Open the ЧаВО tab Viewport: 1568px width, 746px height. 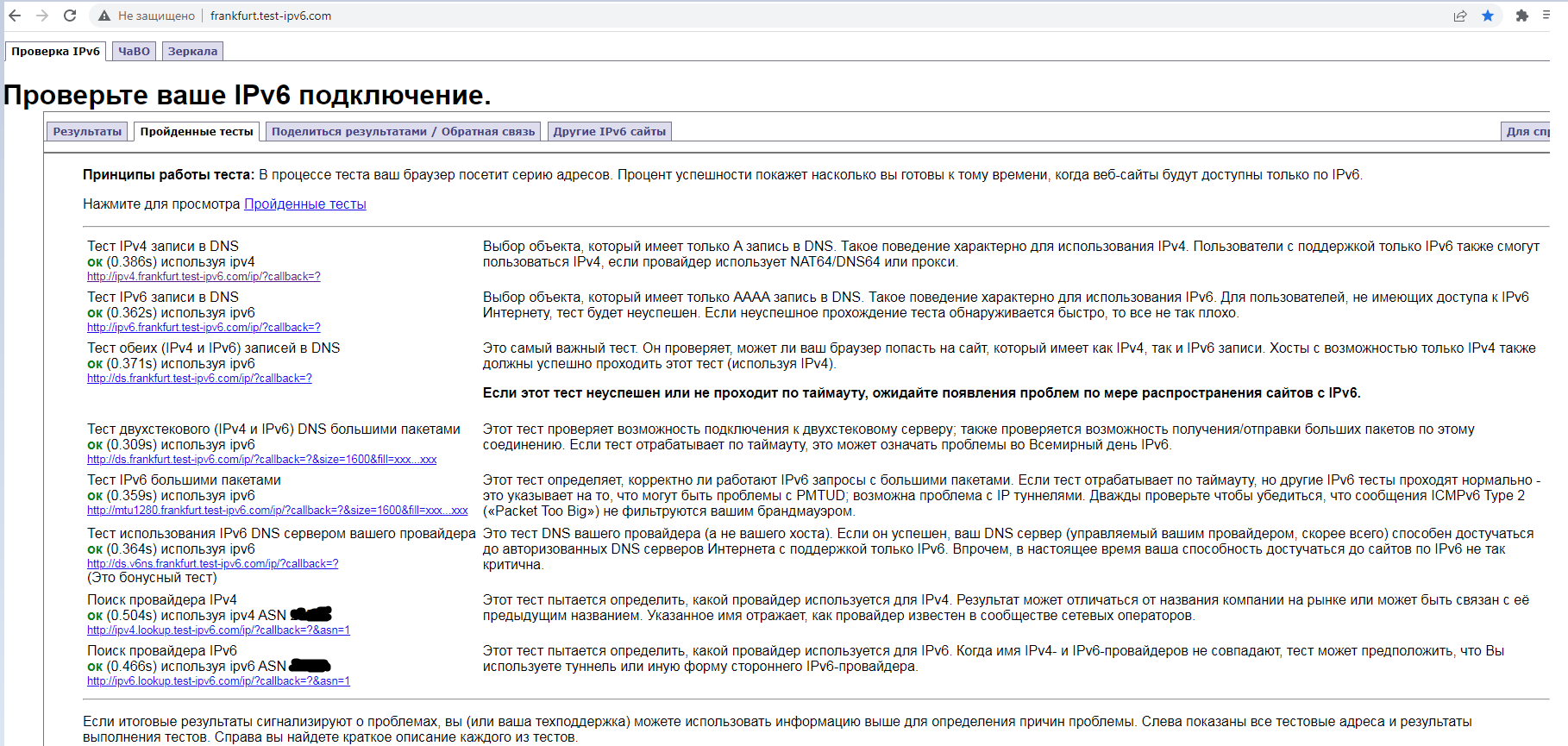coord(134,51)
